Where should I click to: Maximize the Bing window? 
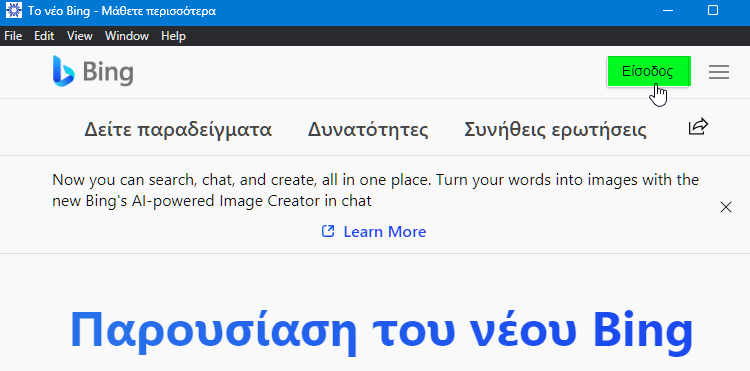[x=713, y=10]
